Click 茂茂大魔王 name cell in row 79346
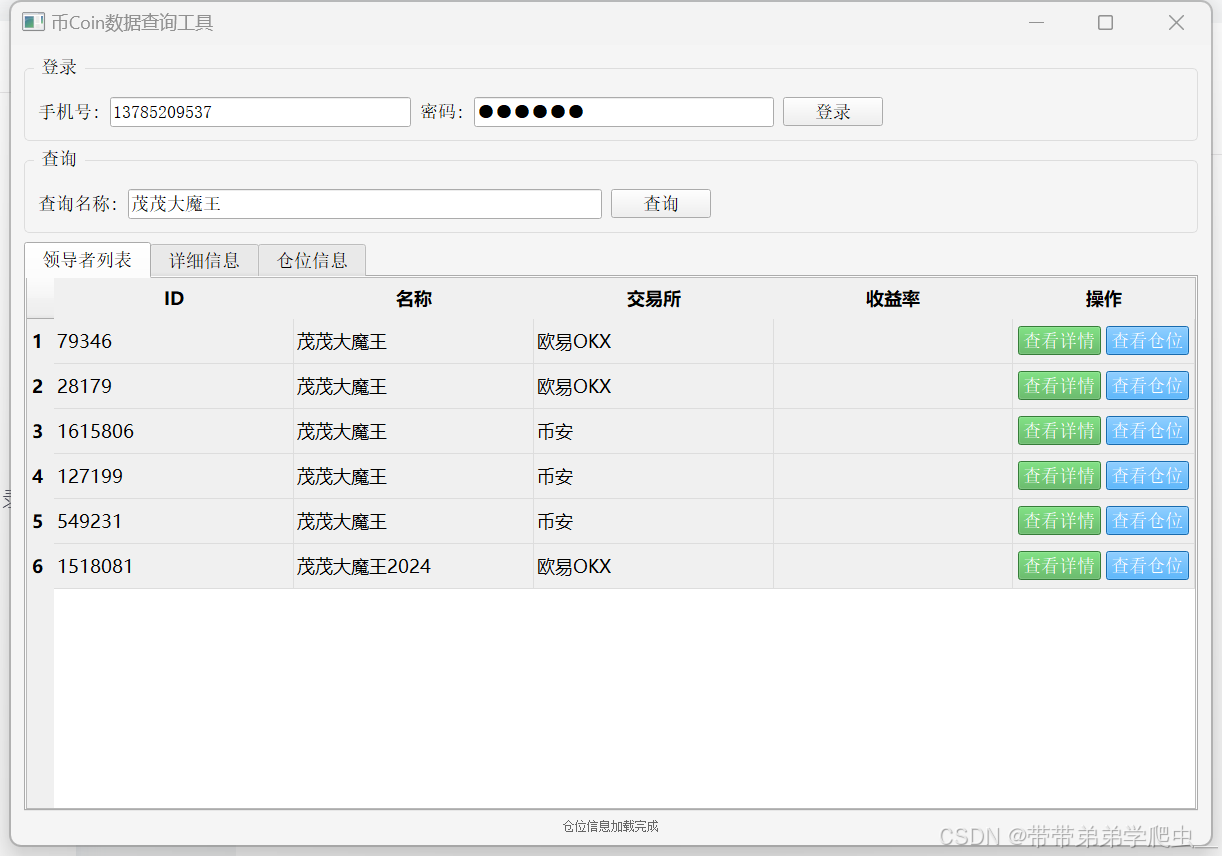 click(414, 342)
